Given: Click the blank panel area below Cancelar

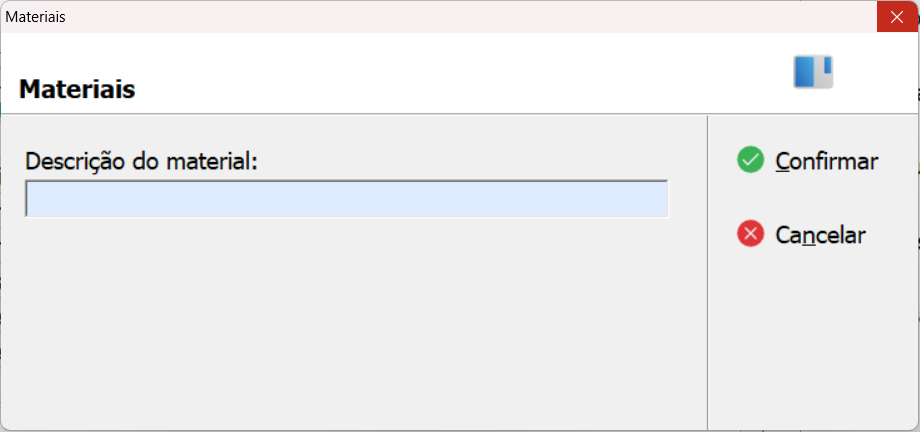Looking at the screenshot, I should point(813,340).
